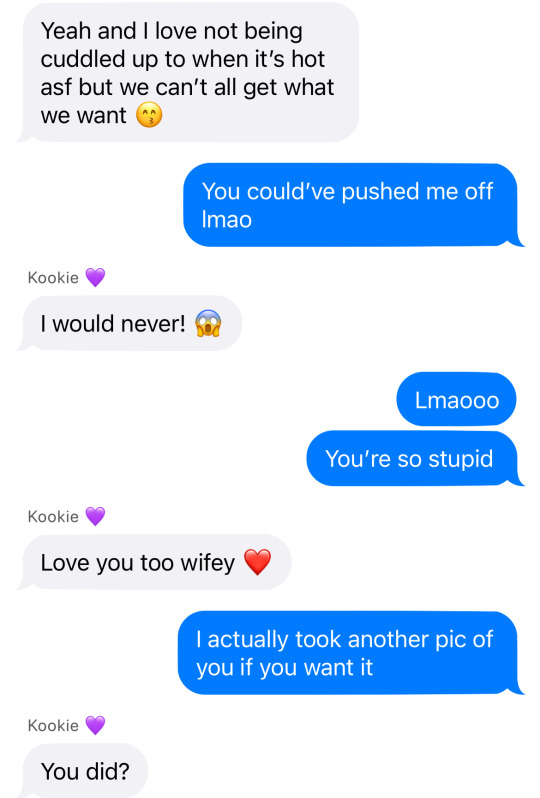Tap the kissing face emoji in first message
540x798 pixels.
tap(149, 115)
